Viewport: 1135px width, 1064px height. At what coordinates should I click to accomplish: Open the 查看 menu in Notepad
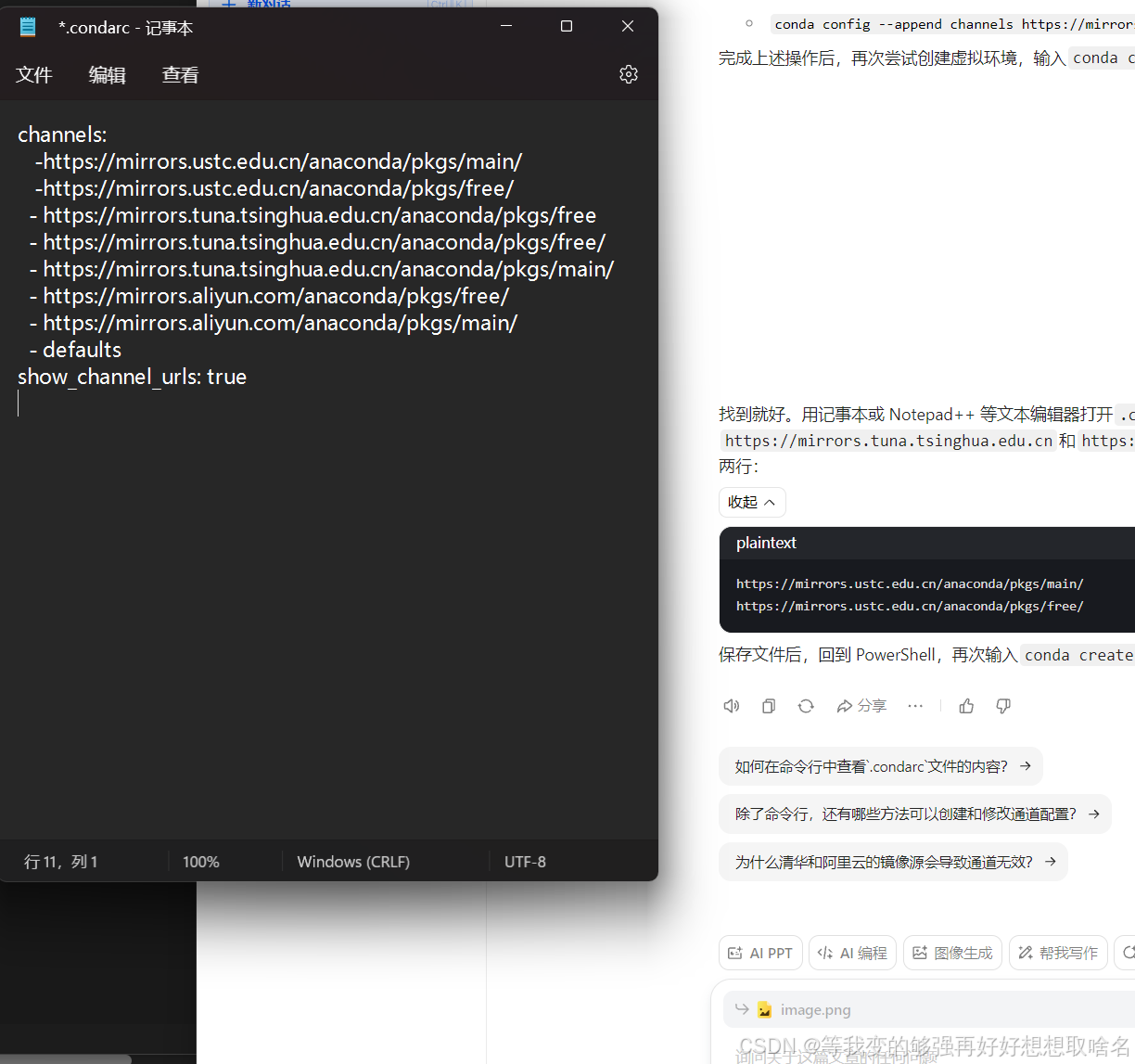coord(180,74)
